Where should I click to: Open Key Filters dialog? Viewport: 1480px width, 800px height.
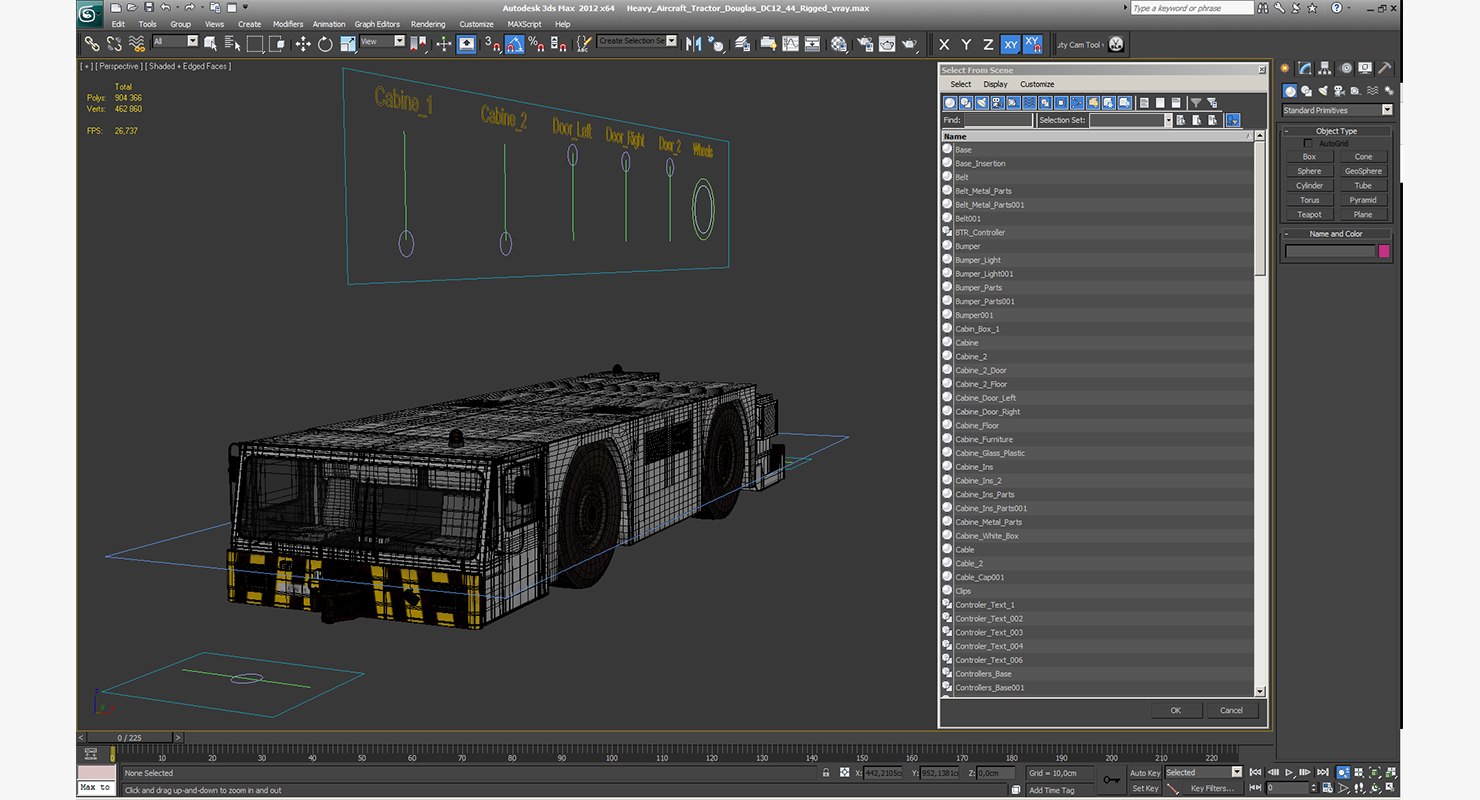pos(1212,788)
